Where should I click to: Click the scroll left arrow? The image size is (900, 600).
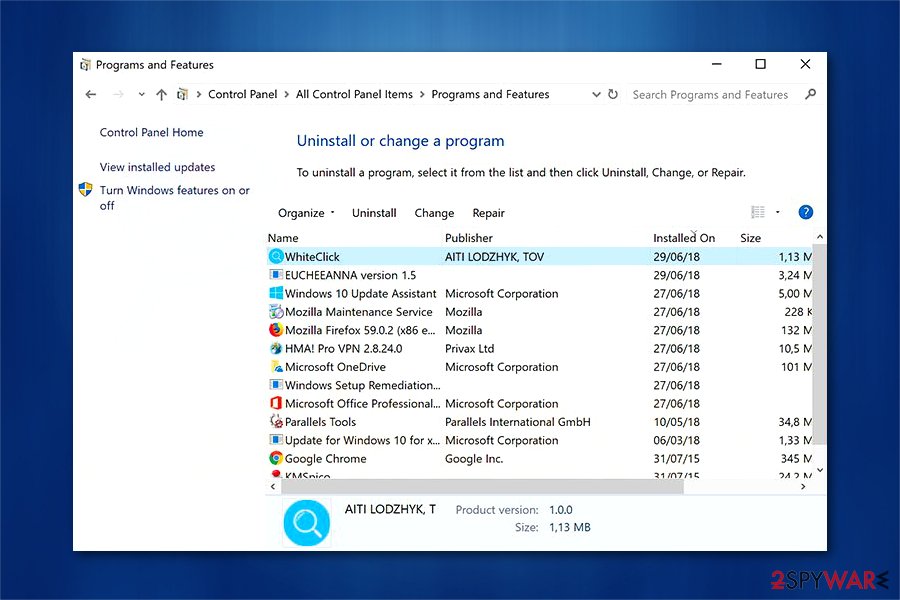pos(273,486)
